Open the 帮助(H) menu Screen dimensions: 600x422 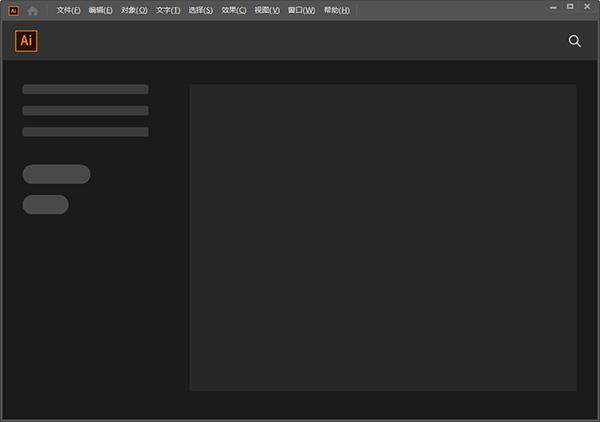[x=337, y=10]
